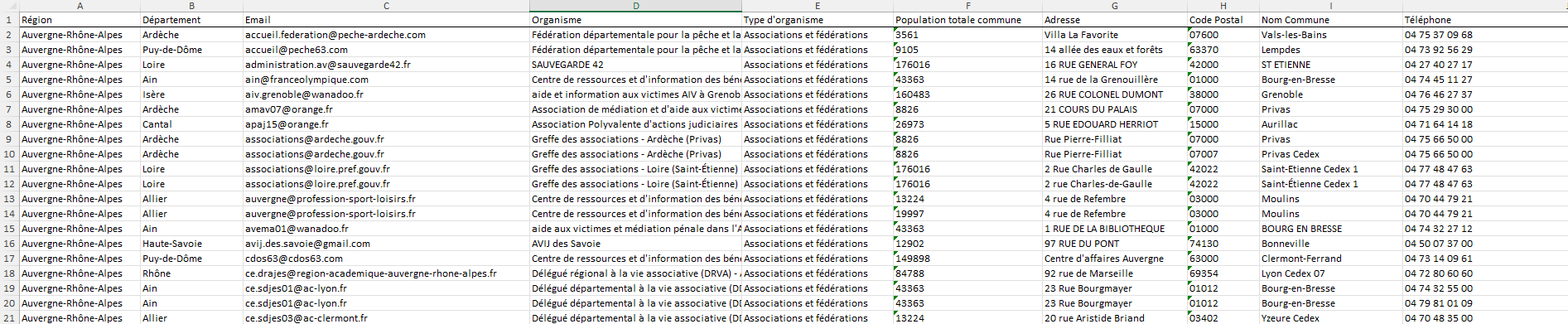Click the 'Adresse' header cell
The image size is (1568, 324).
click(x=1114, y=20)
